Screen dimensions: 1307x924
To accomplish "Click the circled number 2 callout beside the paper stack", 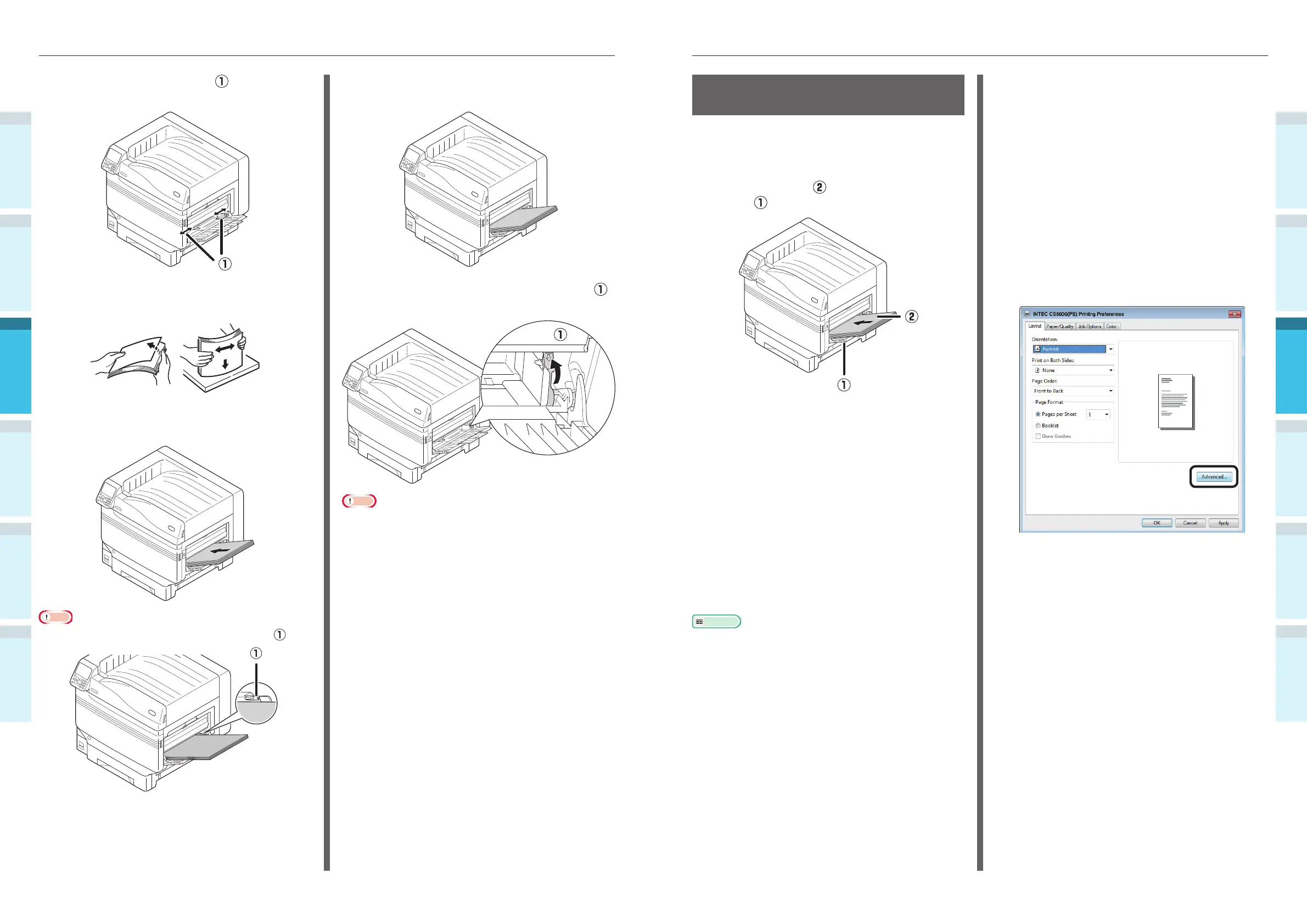I will [x=911, y=317].
